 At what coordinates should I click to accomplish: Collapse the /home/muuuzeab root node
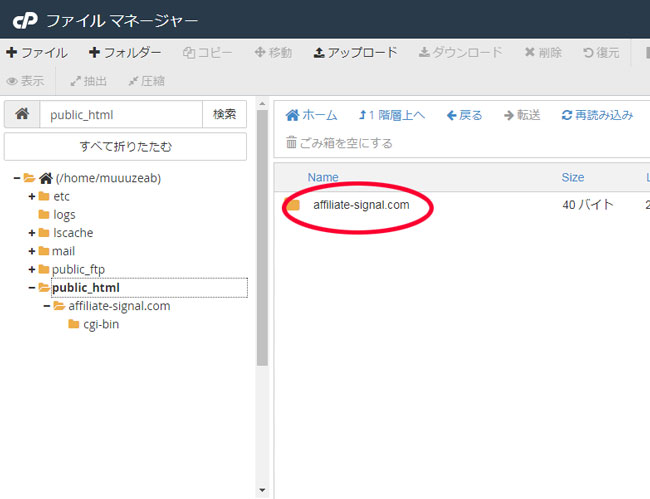17,178
